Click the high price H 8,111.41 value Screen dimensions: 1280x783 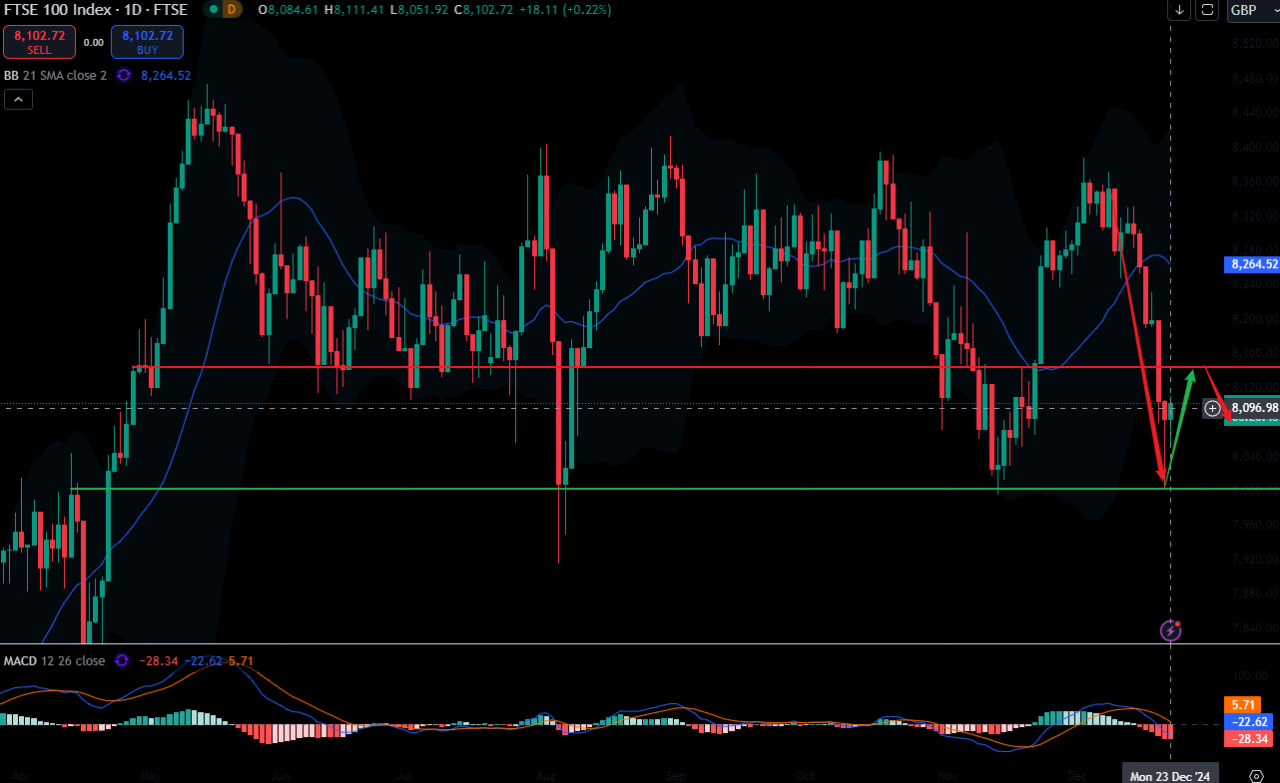pos(355,9)
